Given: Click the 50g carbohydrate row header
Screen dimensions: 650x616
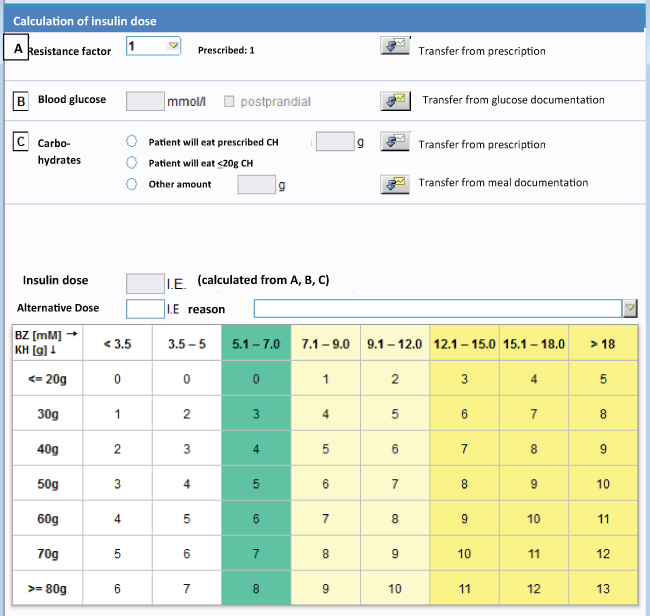Looking at the screenshot, I should tap(46, 484).
